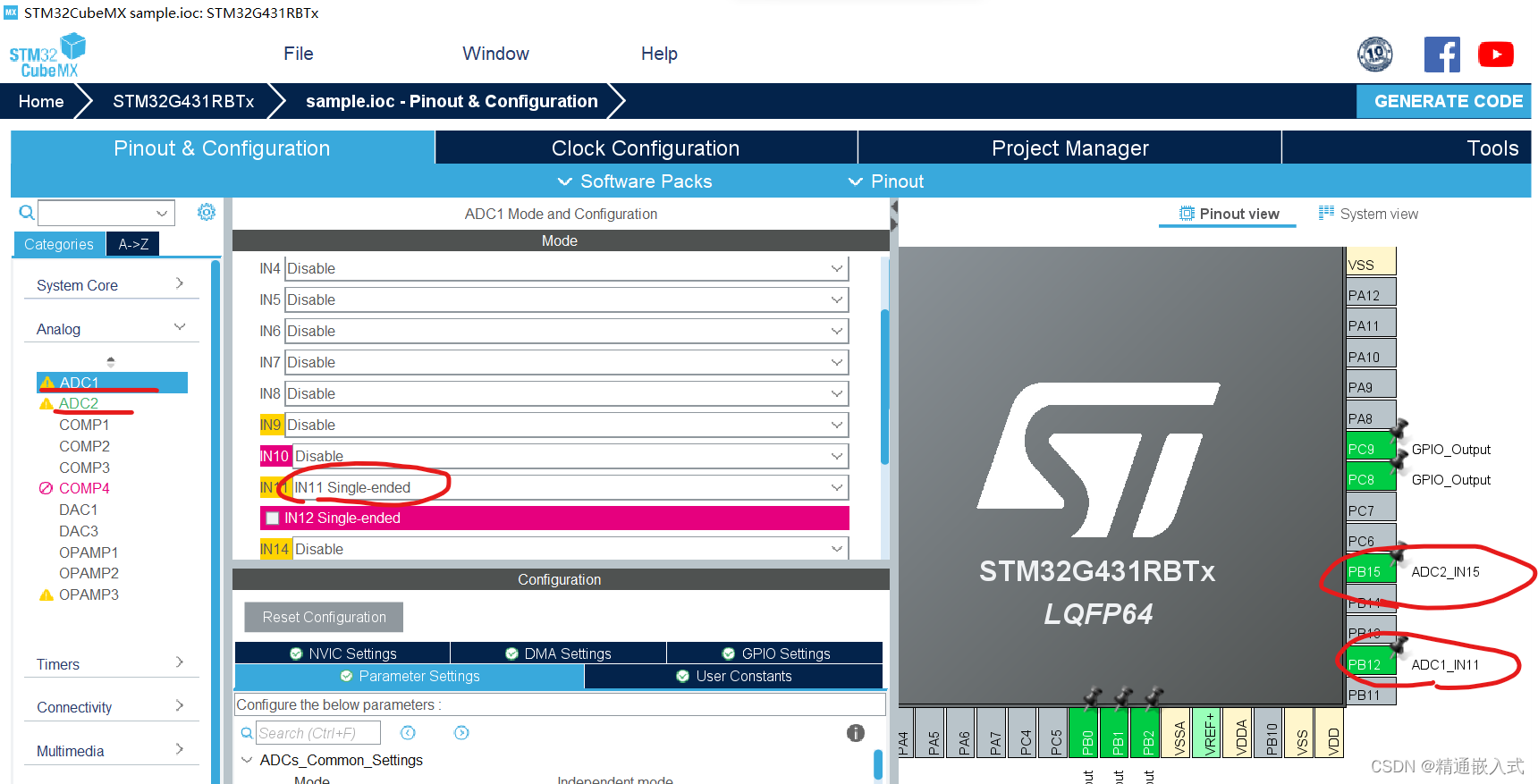The image size is (1538, 784).
Task: Click the Reset Configuration button
Action: (324, 617)
